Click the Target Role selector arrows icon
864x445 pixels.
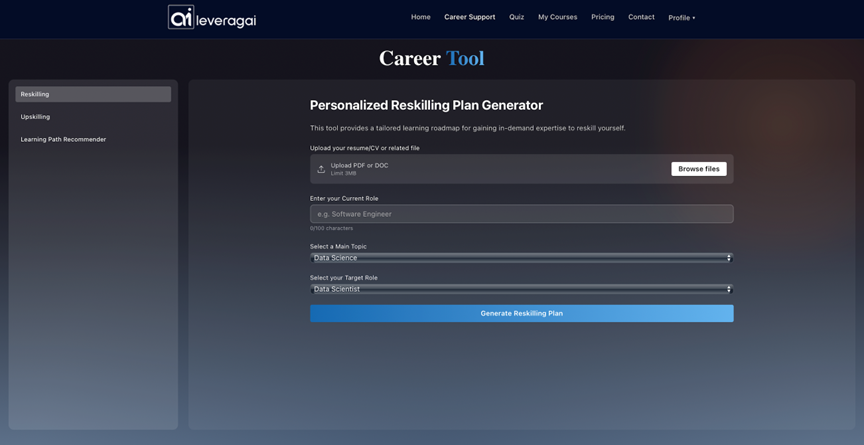click(728, 289)
